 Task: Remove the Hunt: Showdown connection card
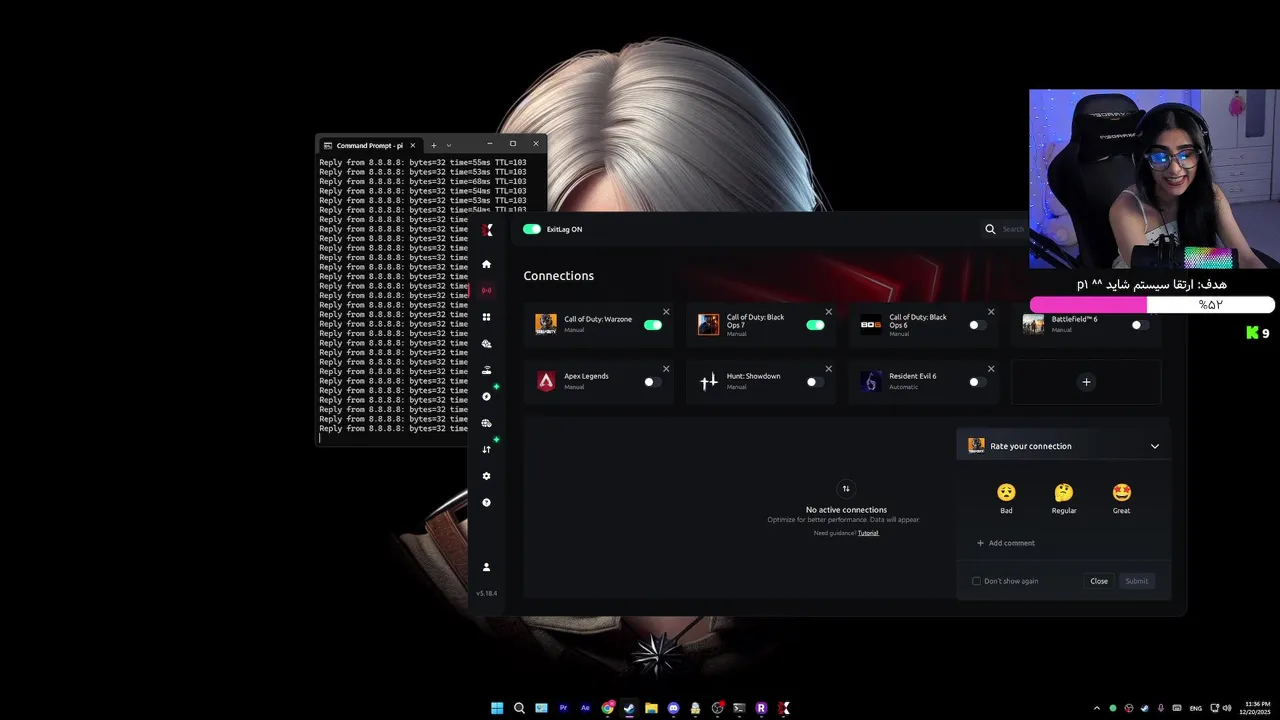(x=829, y=369)
